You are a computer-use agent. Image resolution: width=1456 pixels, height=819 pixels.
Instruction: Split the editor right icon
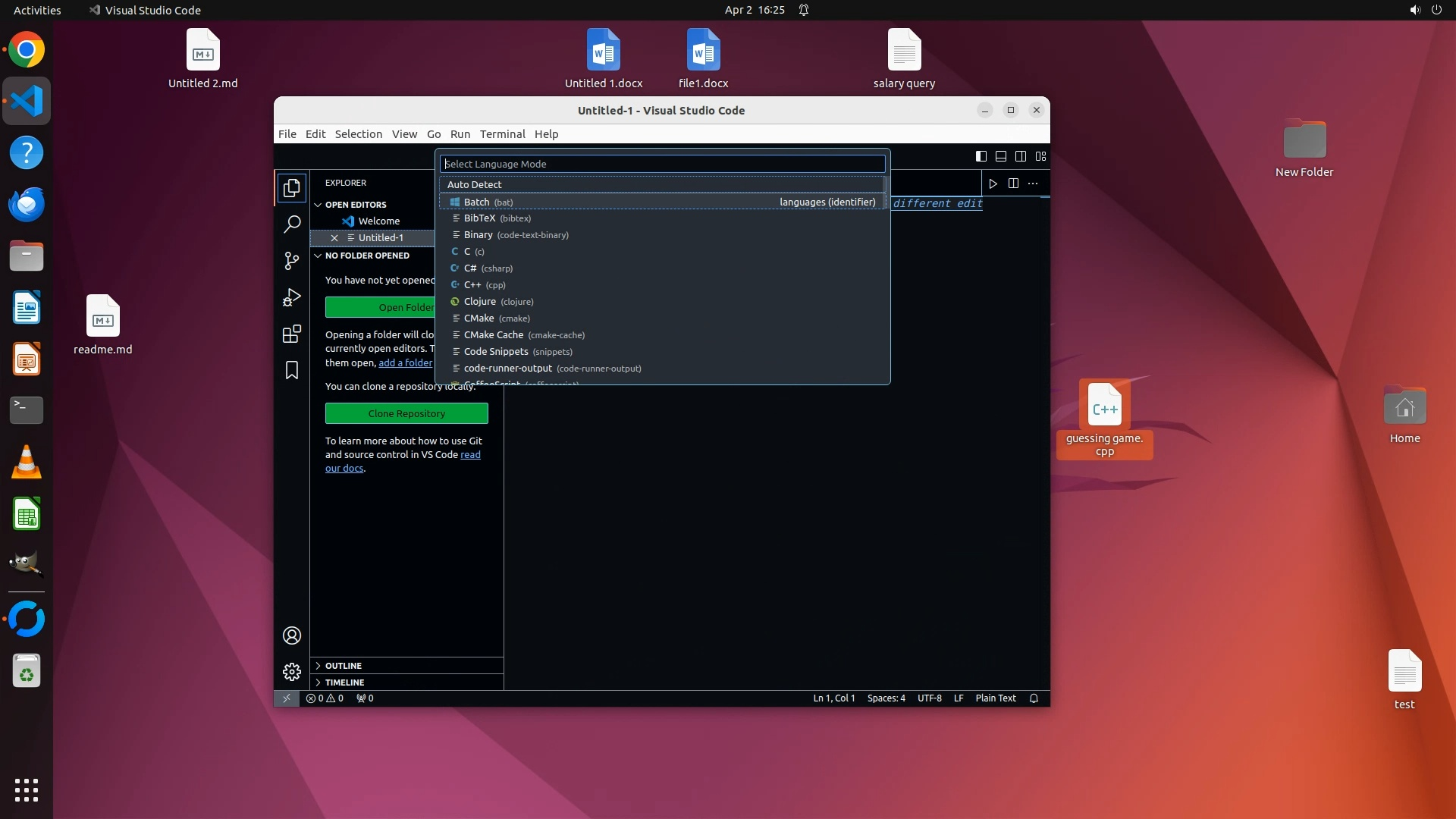1013,184
